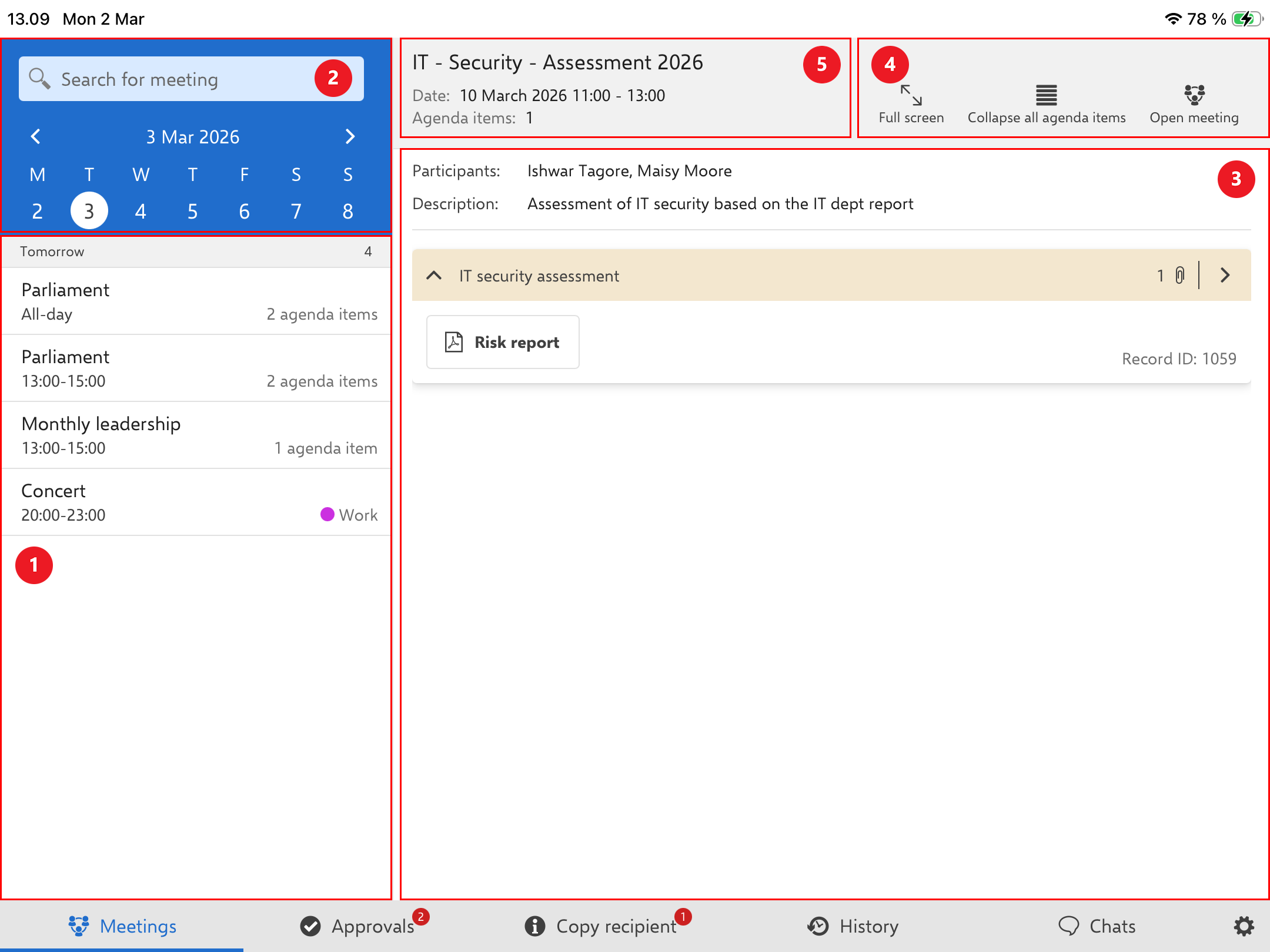Collapse all agenda items

tap(1047, 105)
